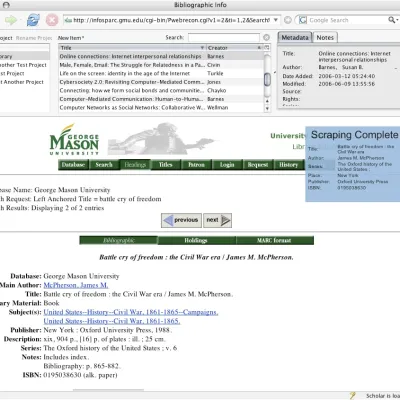The height and width of the screenshot is (400, 400).
Task: Open Civil War, 1861-1865--Campaigns subject link
Action: (x=131, y=312)
